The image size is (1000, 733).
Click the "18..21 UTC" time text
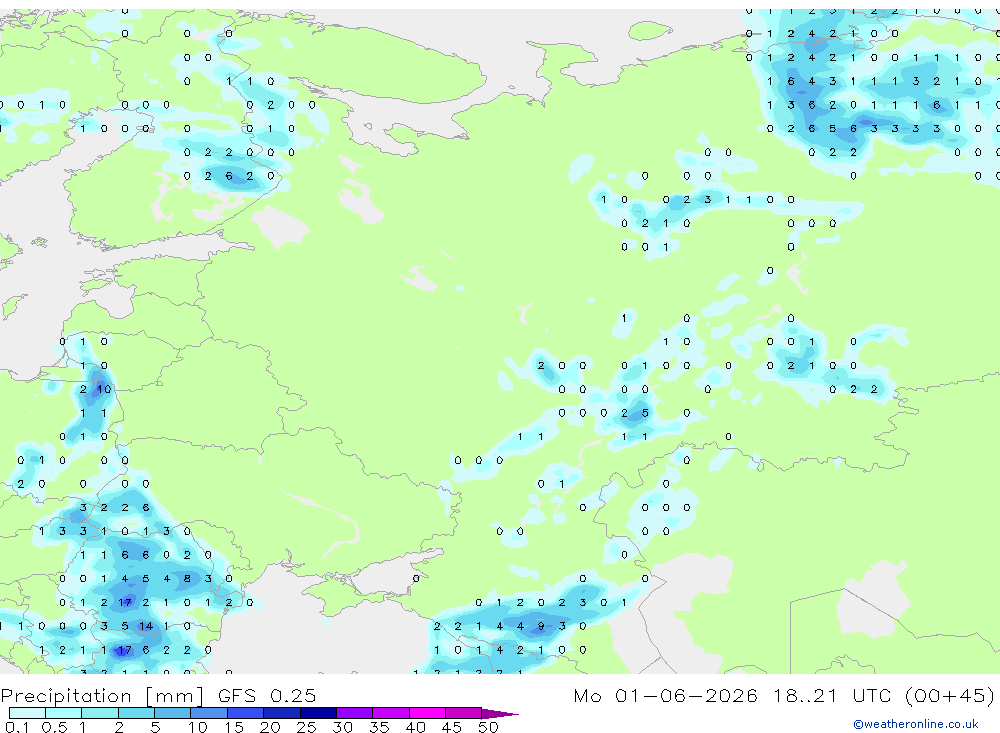832,695
